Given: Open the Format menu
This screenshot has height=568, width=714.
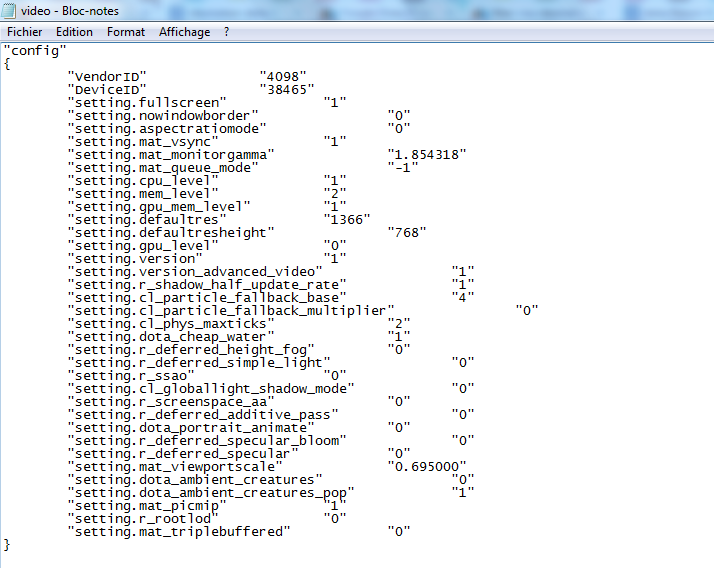Looking at the screenshot, I should tap(126, 32).
